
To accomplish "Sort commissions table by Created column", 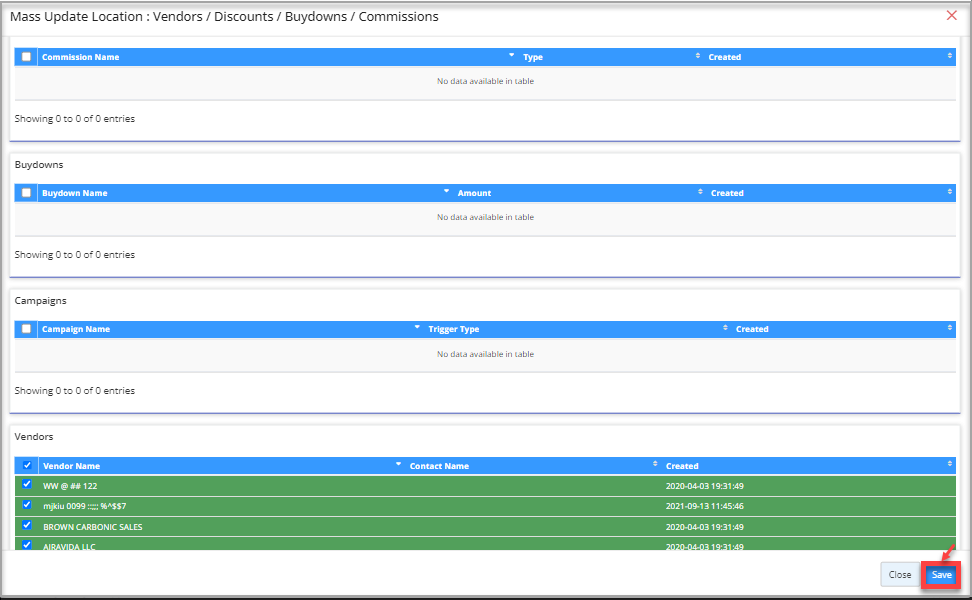I will point(830,57).
